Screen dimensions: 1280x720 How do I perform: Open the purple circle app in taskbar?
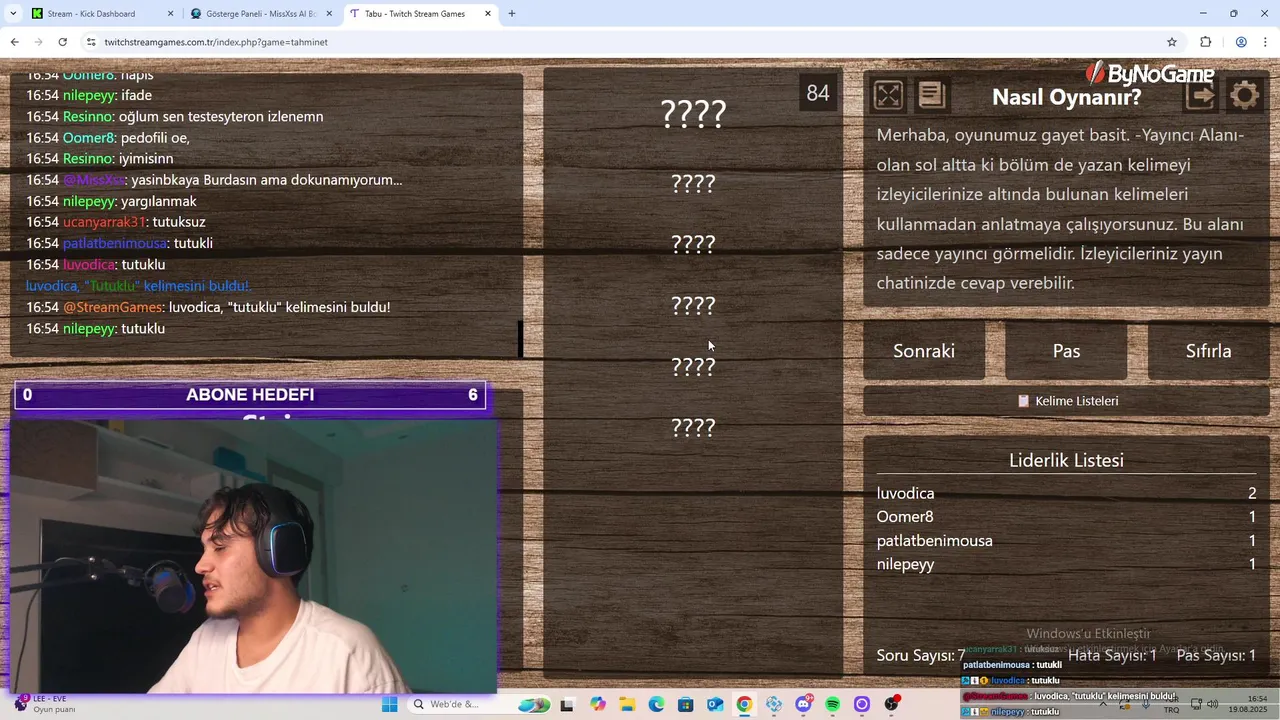[862, 705]
